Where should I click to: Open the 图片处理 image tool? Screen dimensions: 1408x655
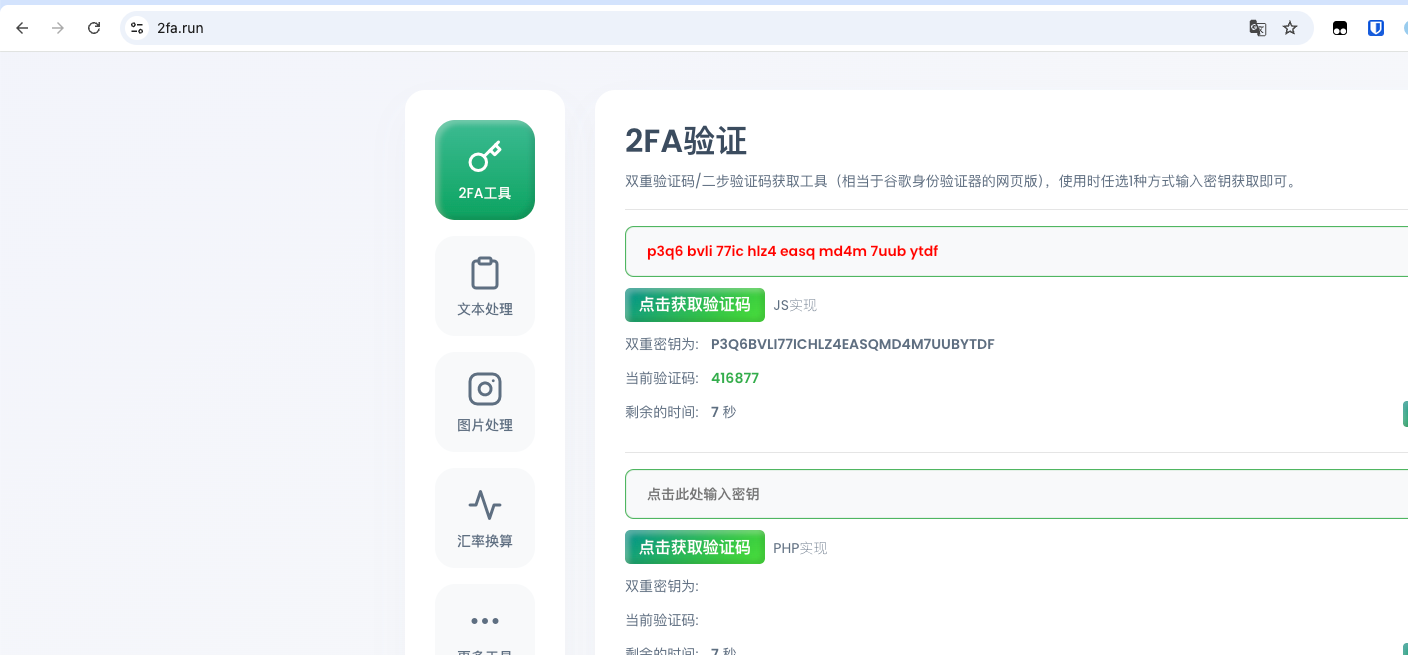485,402
